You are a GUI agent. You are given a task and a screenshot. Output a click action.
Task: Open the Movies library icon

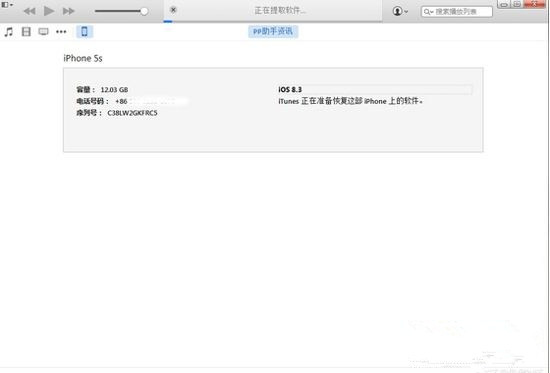tap(26, 32)
